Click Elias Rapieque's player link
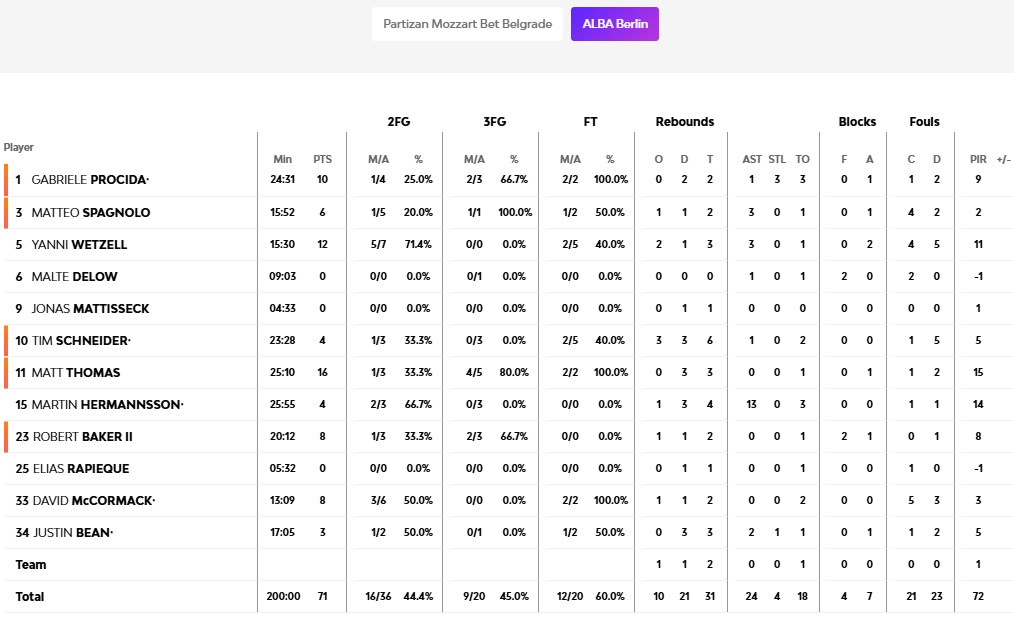Screen dimensions: 1014x621 80,469
